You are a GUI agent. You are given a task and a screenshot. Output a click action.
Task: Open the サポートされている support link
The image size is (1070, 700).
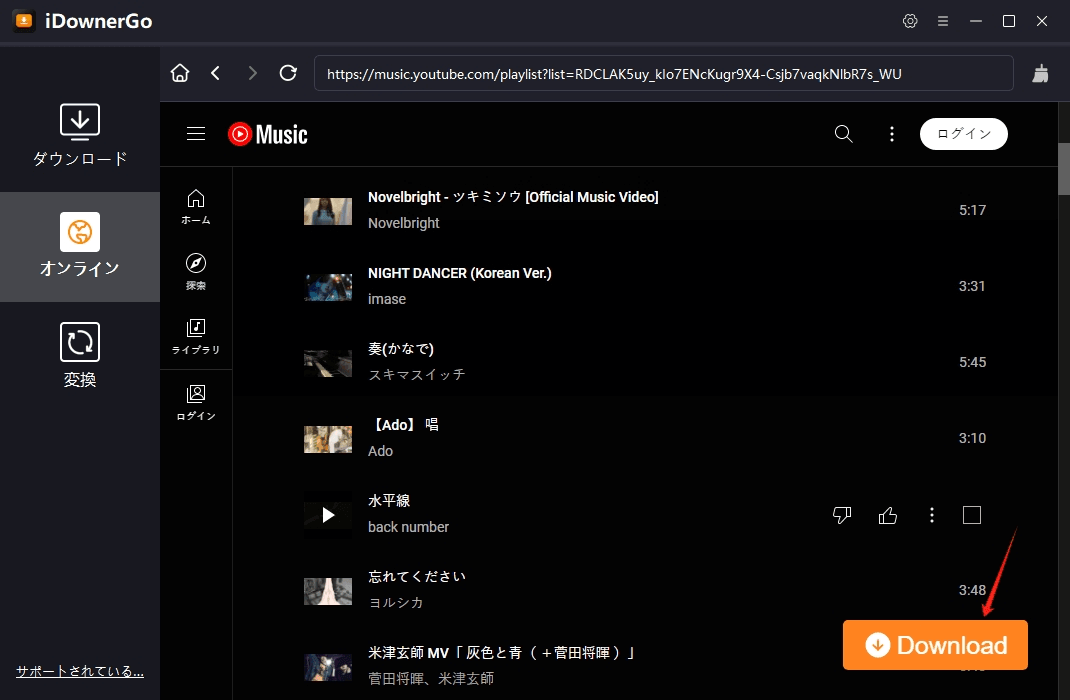point(79,671)
